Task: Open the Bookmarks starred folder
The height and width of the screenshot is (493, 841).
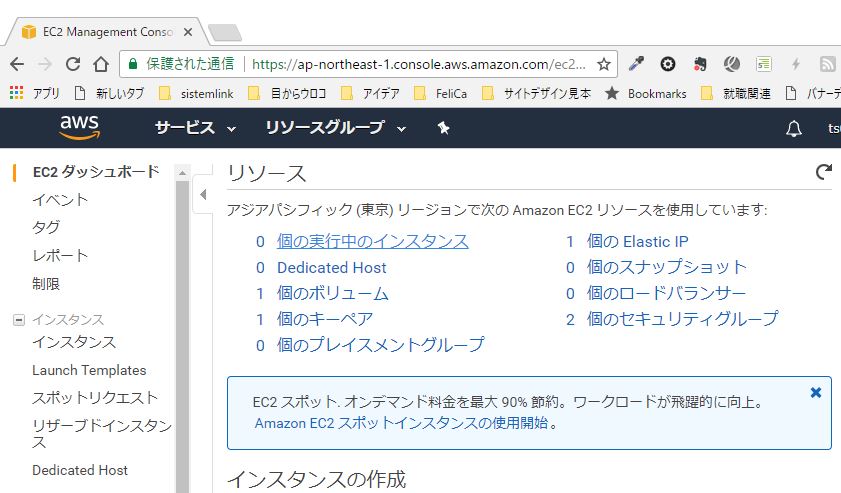Action: [646, 93]
